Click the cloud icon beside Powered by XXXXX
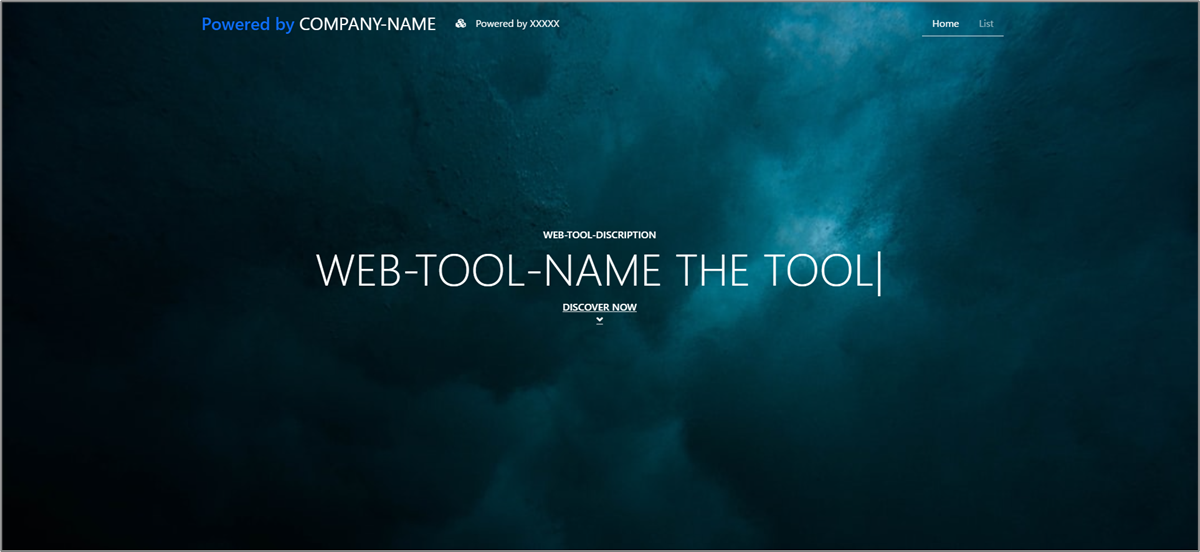 (461, 24)
